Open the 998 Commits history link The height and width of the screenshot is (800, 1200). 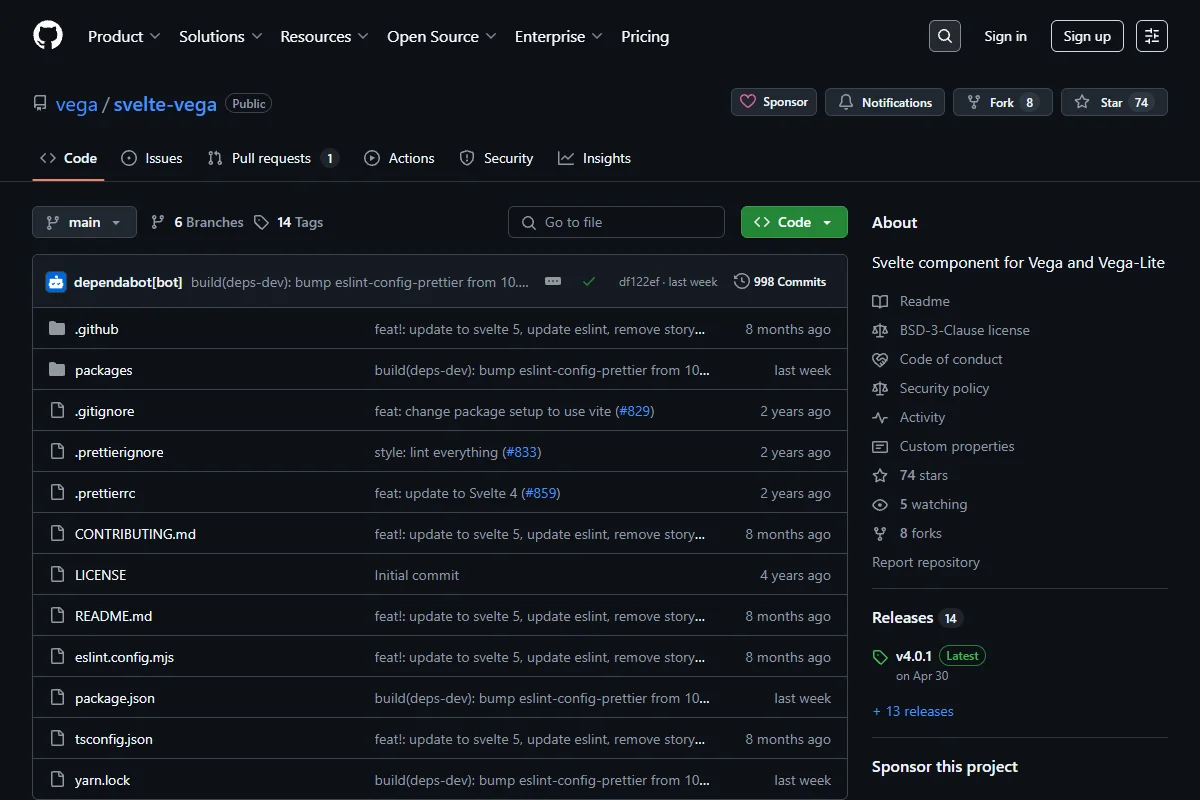780,282
